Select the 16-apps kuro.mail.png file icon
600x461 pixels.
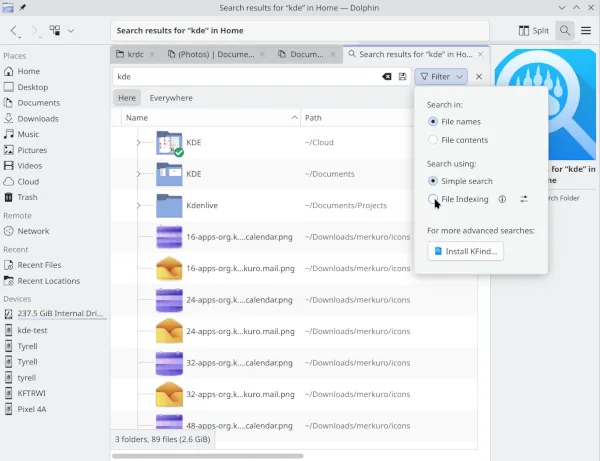pos(169,268)
